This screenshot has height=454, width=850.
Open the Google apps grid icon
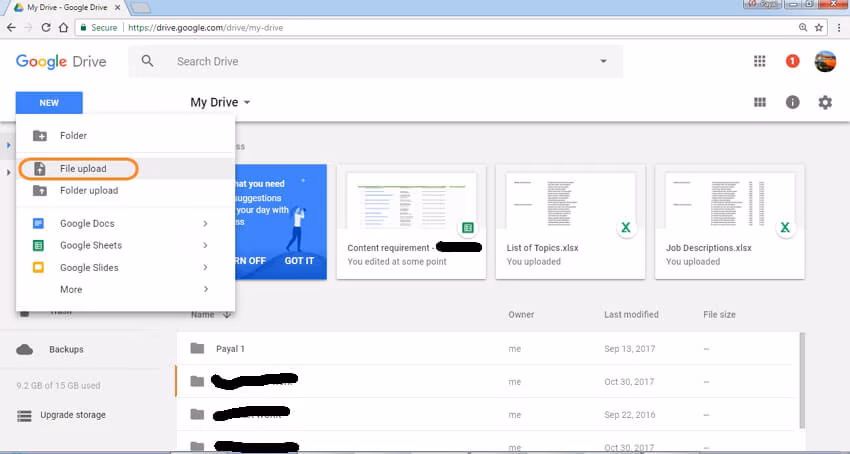759,61
